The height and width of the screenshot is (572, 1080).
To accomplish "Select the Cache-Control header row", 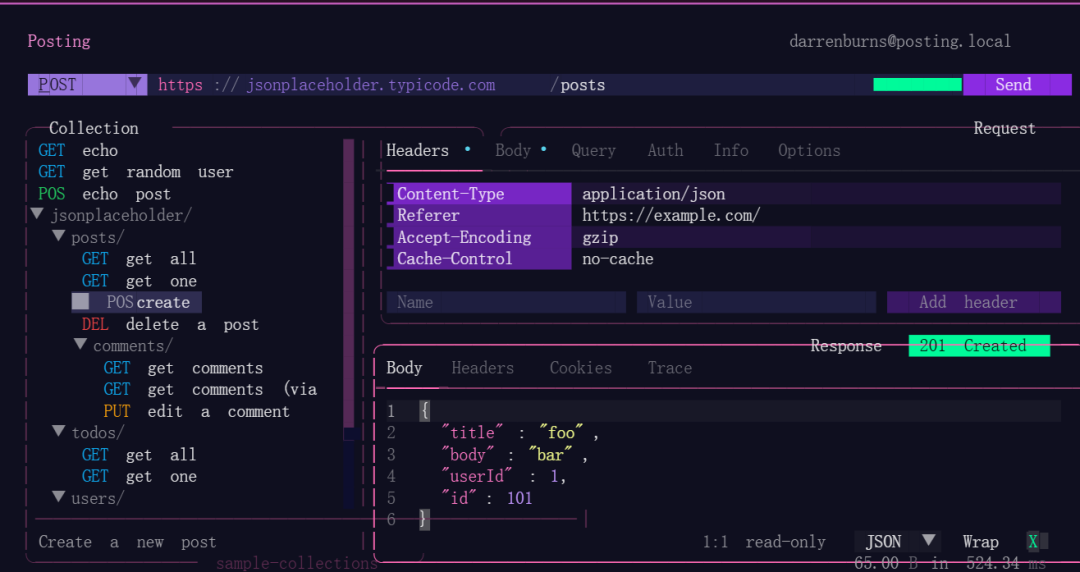I will pos(724,258).
